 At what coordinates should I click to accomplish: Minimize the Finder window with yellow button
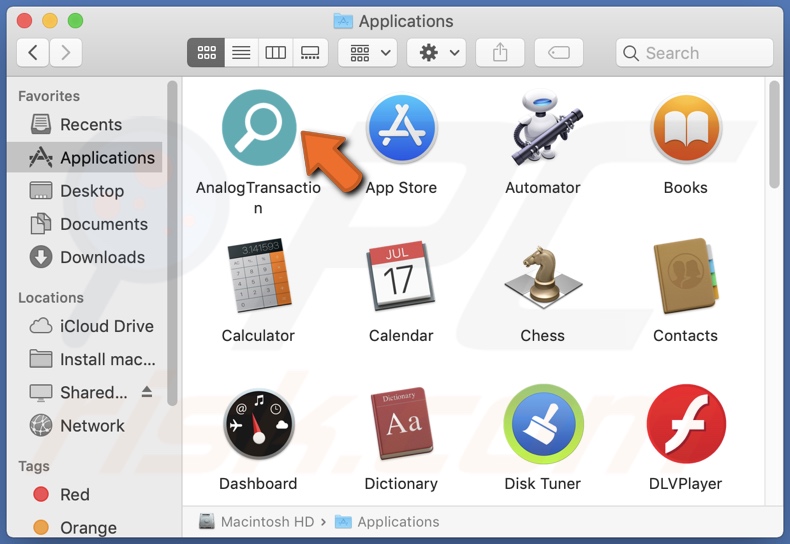pos(50,21)
